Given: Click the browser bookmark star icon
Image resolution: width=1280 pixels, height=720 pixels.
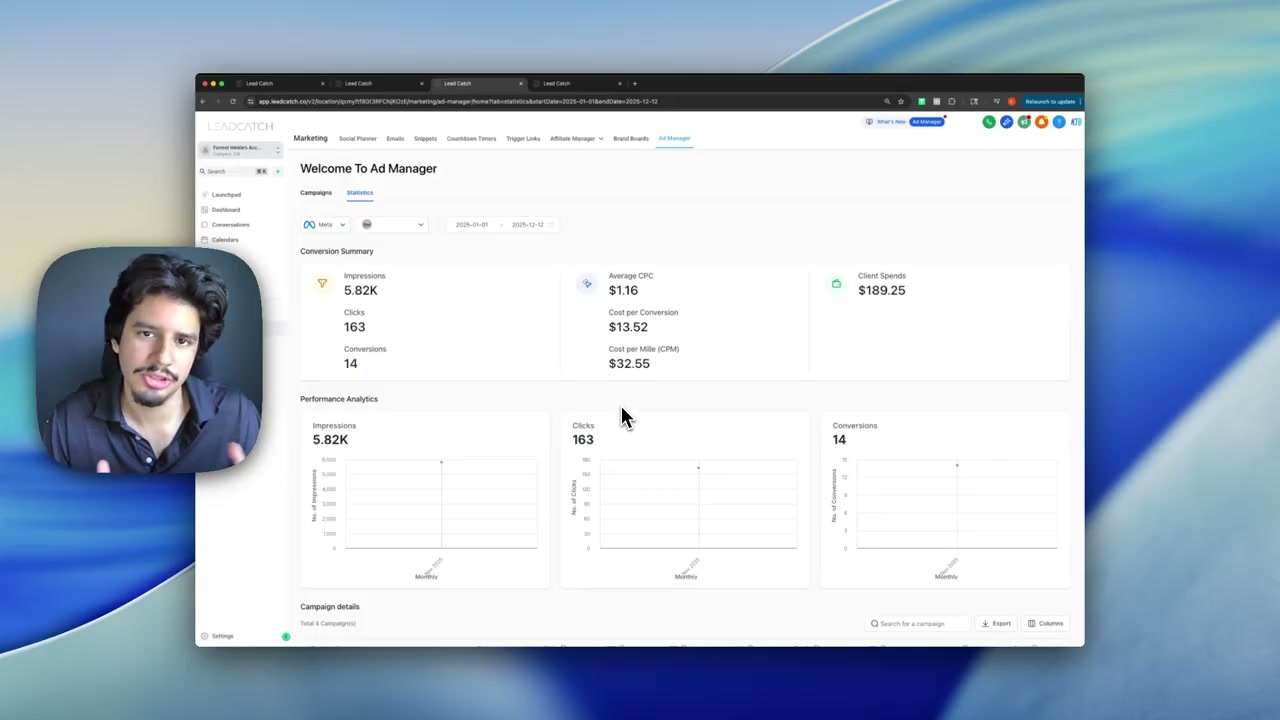Looking at the screenshot, I should click(x=901, y=101).
